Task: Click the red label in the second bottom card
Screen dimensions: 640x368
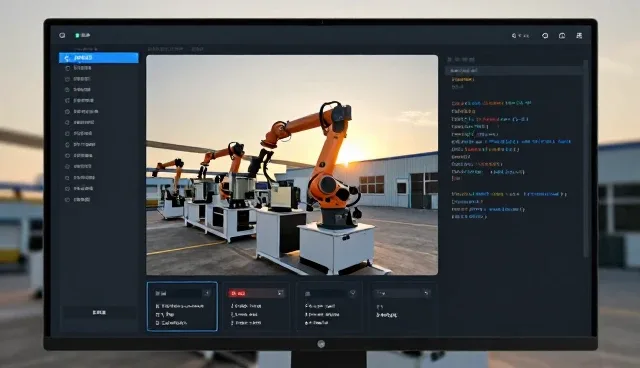Action: pos(238,293)
